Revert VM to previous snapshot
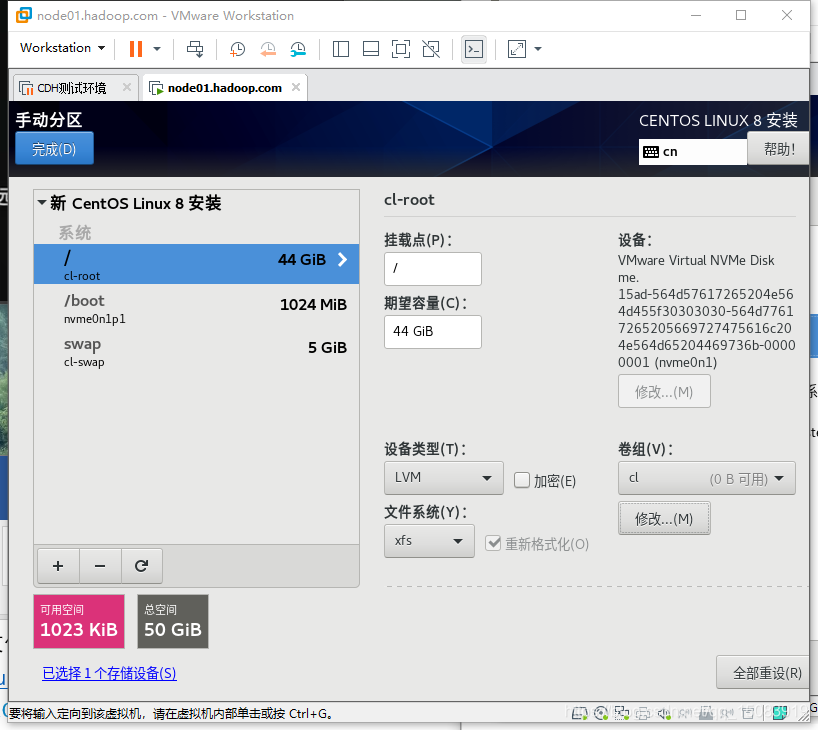Screen dimensions: 818x730 (x=268, y=49)
